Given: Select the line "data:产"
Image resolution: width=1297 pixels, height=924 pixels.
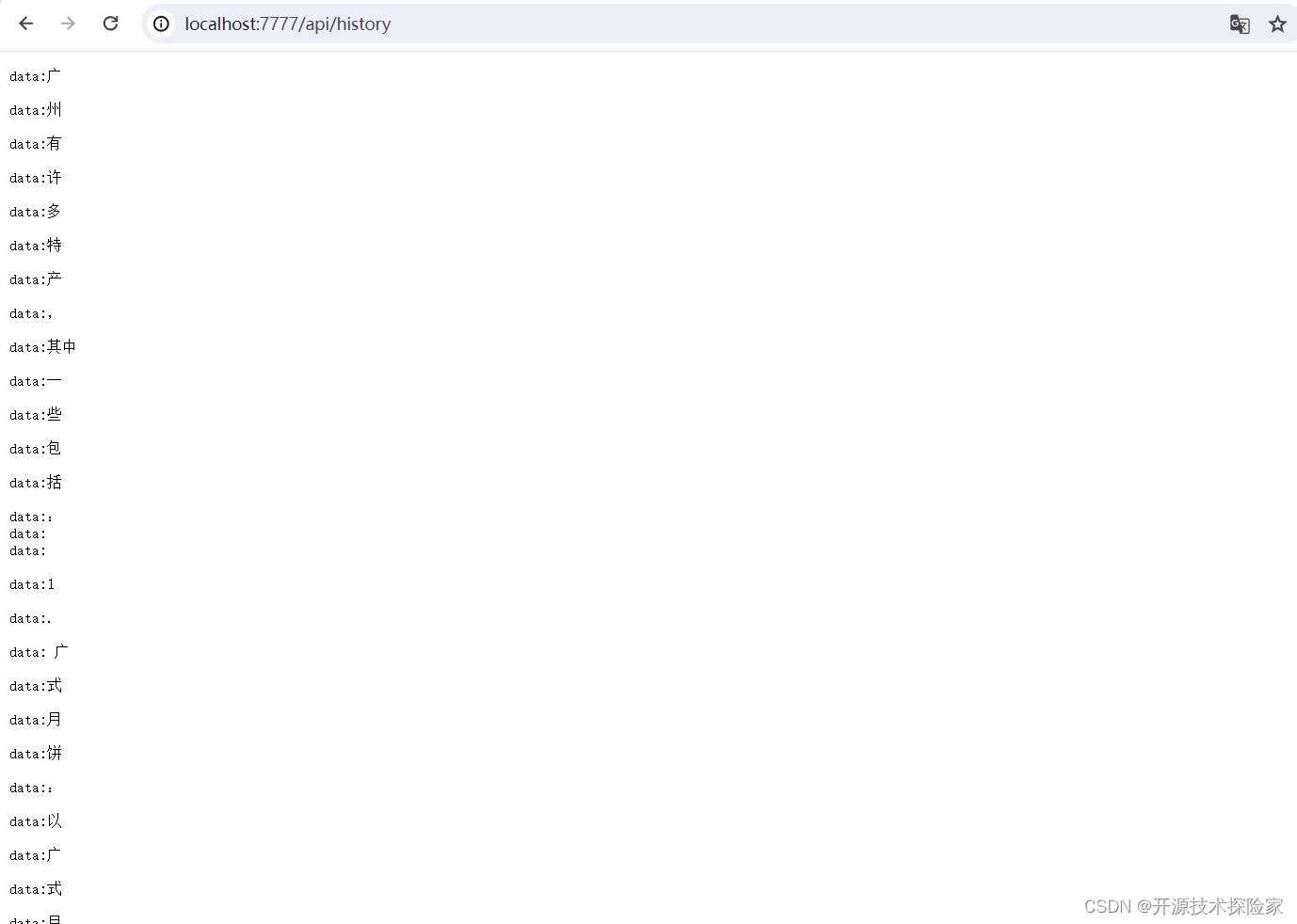Looking at the screenshot, I should [x=36, y=279].
